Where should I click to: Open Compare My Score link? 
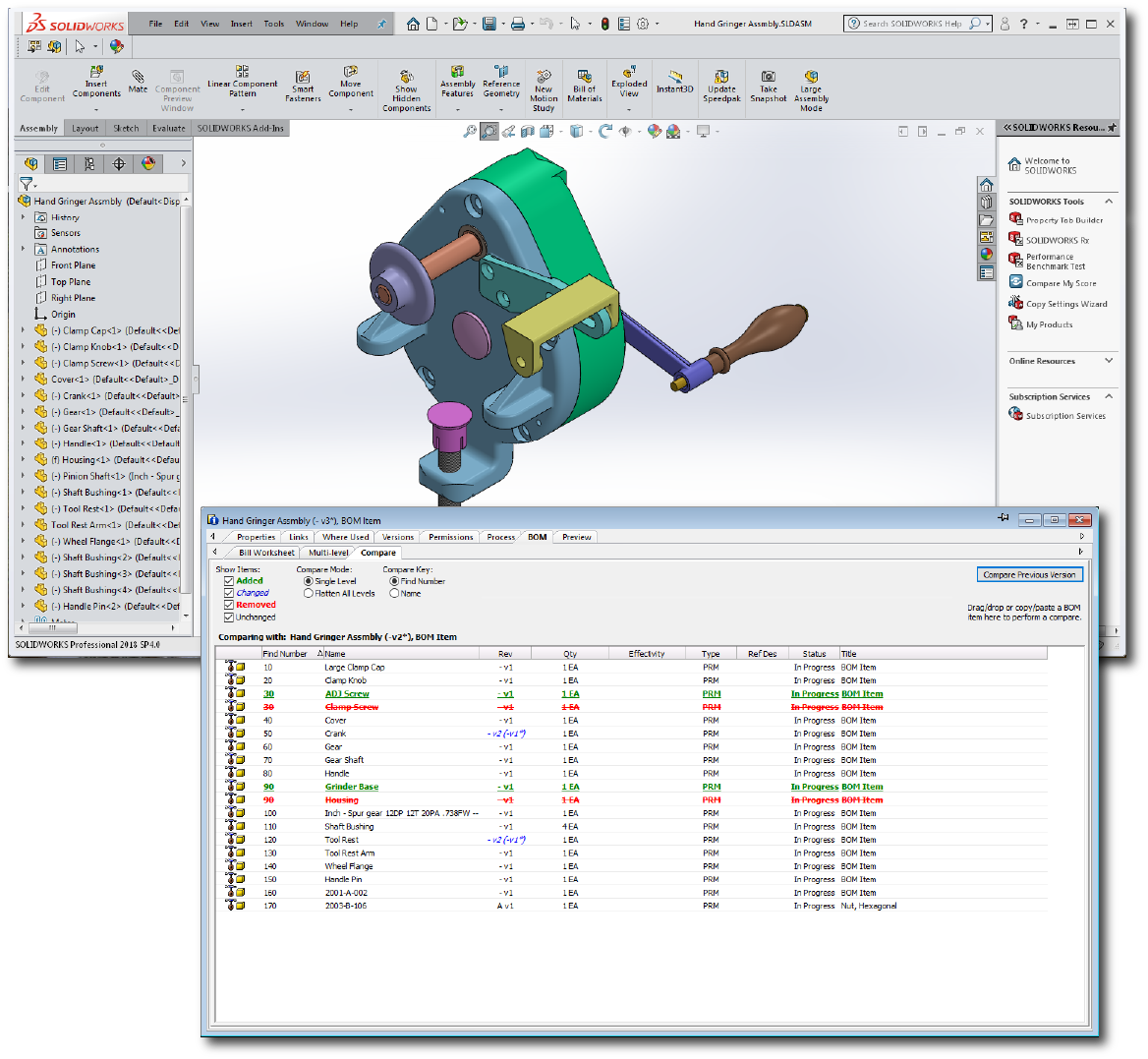click(x=1061, y=283)
